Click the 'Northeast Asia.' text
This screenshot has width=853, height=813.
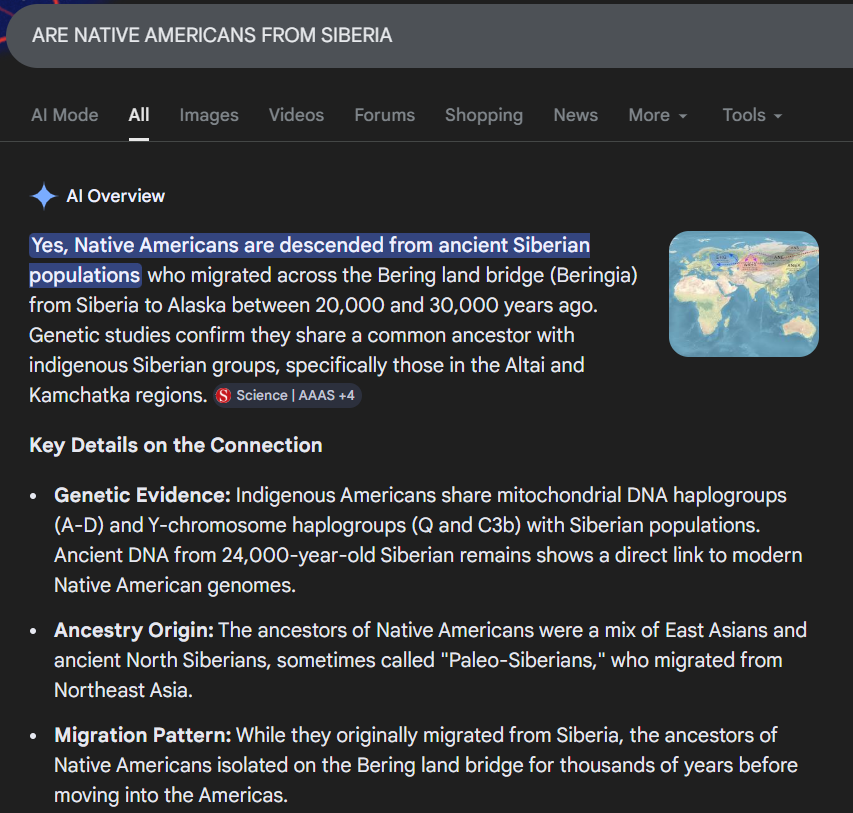[123, 690]
